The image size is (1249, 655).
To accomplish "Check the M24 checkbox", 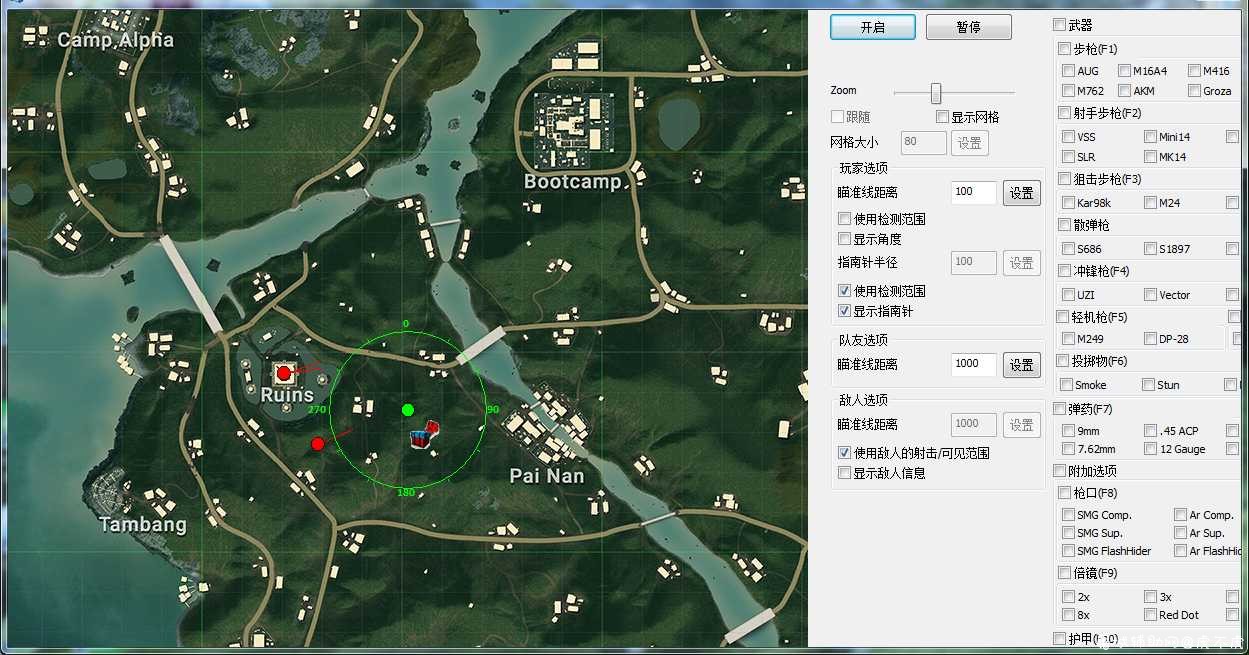I will [1150, 203].
